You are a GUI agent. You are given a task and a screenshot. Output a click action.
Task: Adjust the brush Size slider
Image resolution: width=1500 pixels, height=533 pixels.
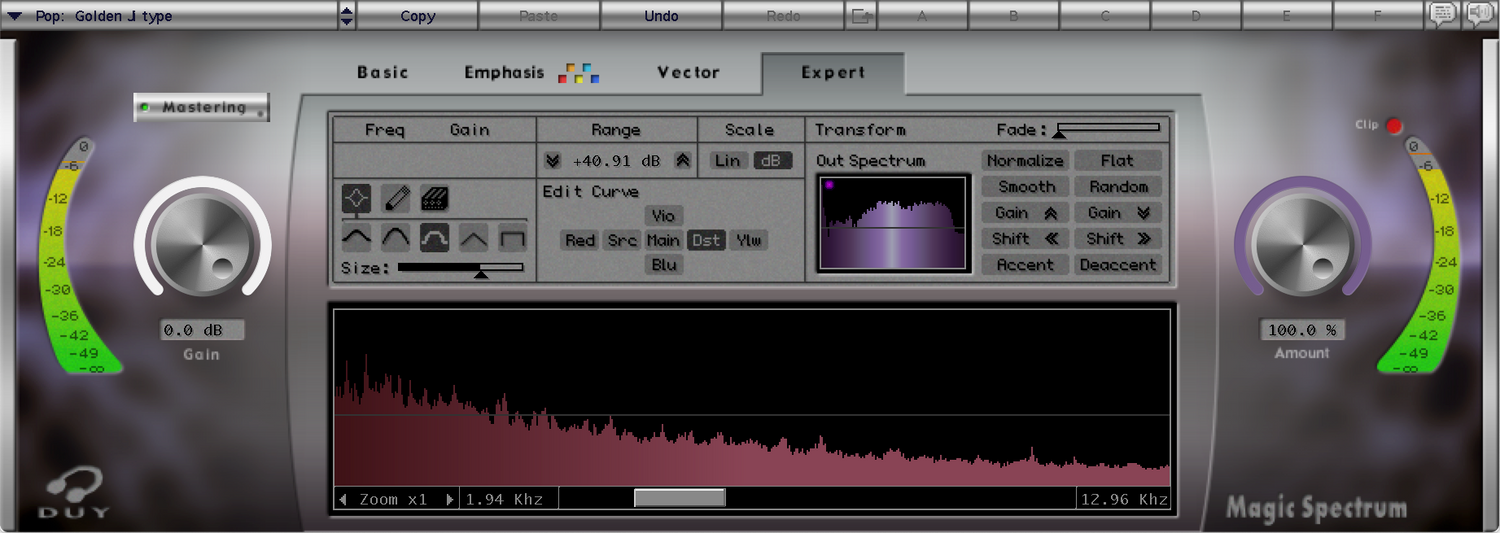tap(481, 269)
